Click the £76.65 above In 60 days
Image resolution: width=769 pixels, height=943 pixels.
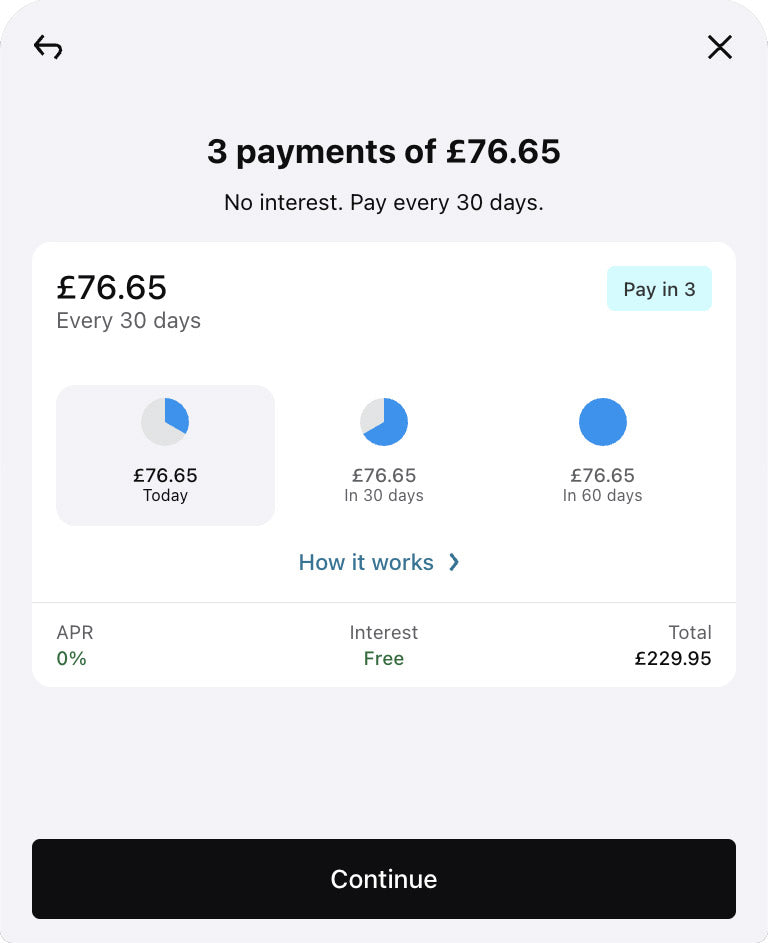(x=603, y=475)
